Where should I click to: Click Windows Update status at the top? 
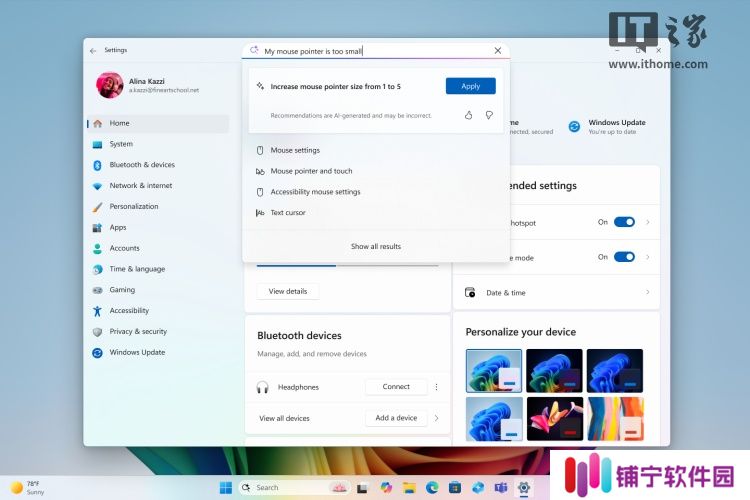[607, 127]
